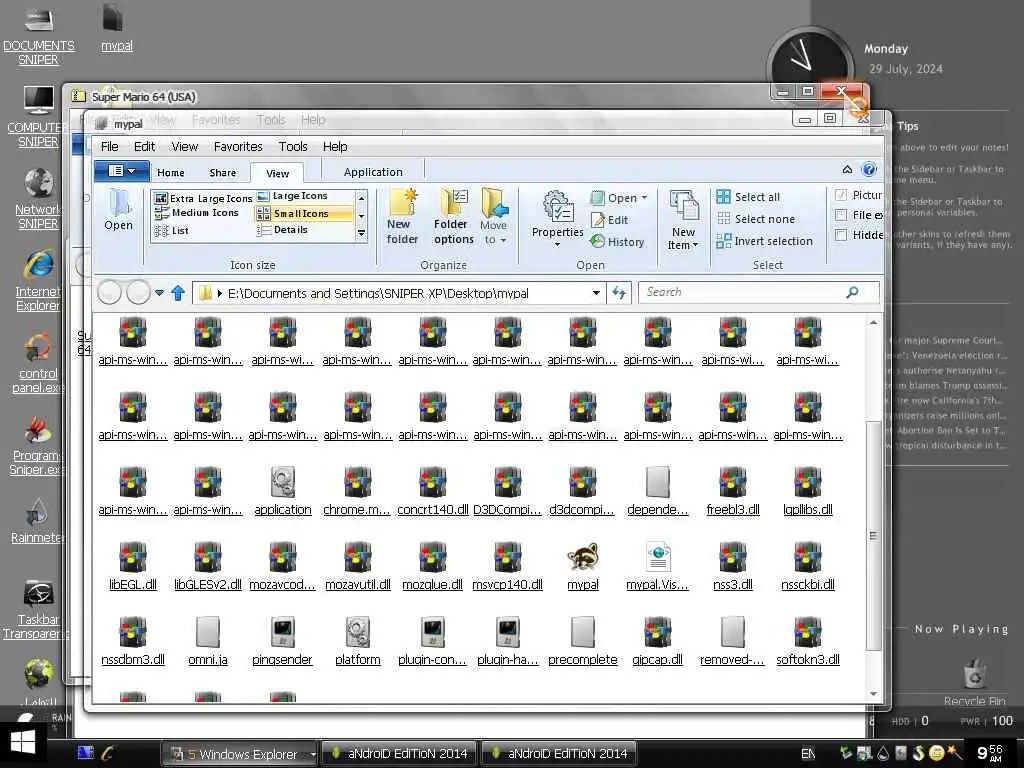Open the Rainmeter desktop shortcut
1024x768 pixels.
point(37,521)
